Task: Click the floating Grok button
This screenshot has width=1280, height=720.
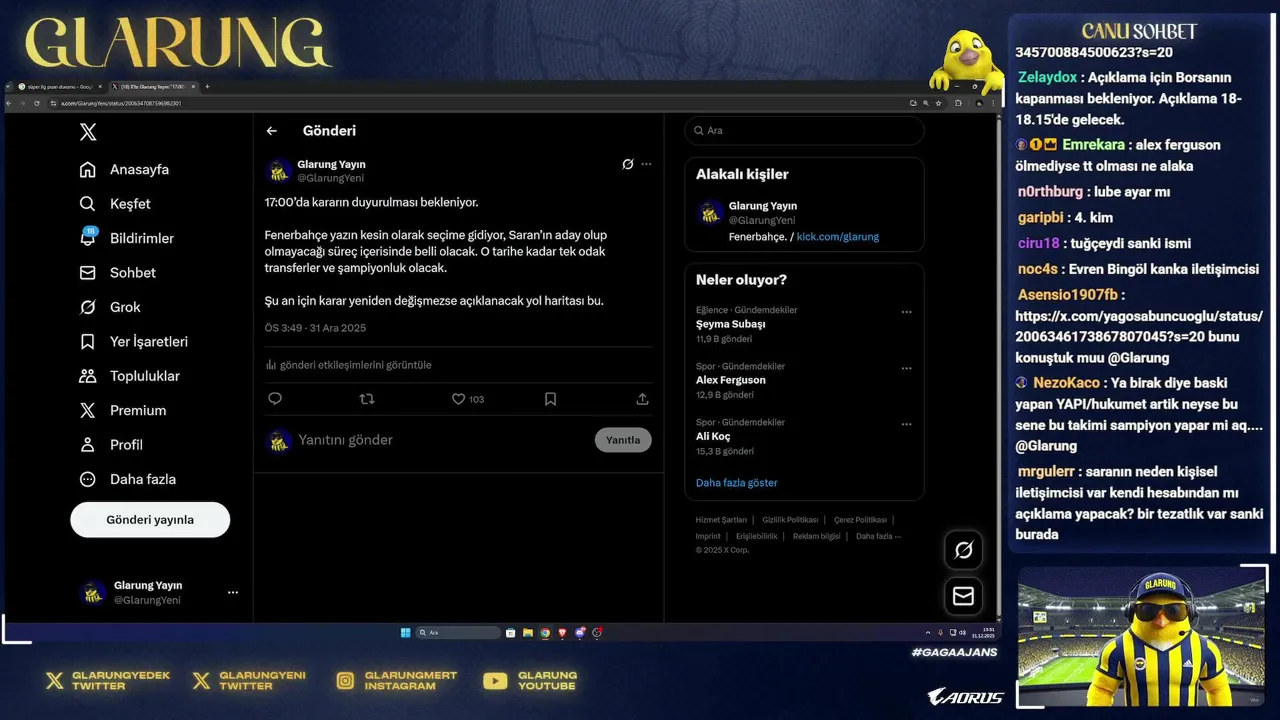Action: 963,550
